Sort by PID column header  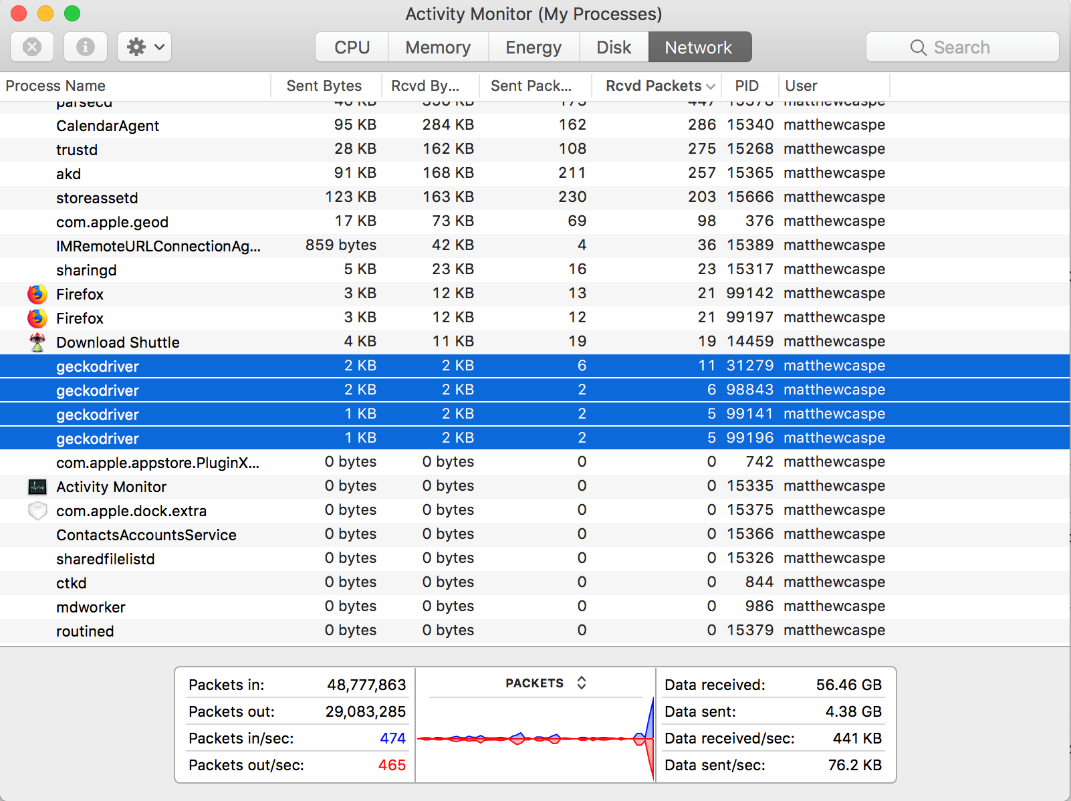(746, 86)
